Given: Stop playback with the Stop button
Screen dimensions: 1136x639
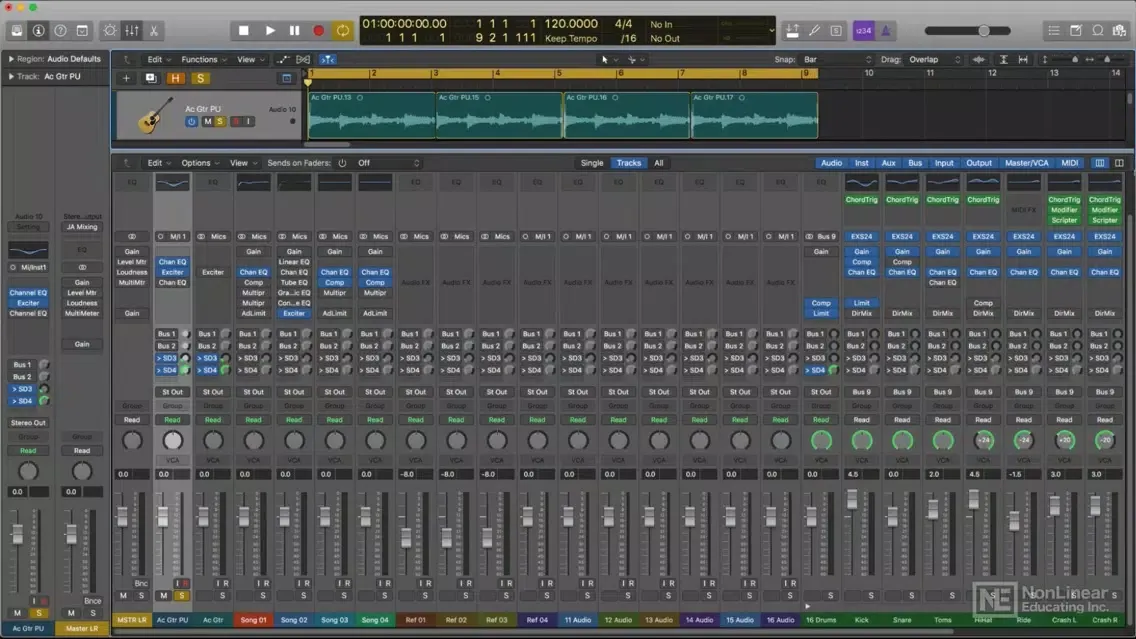Looking at the screenshot, I should tap(243, 30).
